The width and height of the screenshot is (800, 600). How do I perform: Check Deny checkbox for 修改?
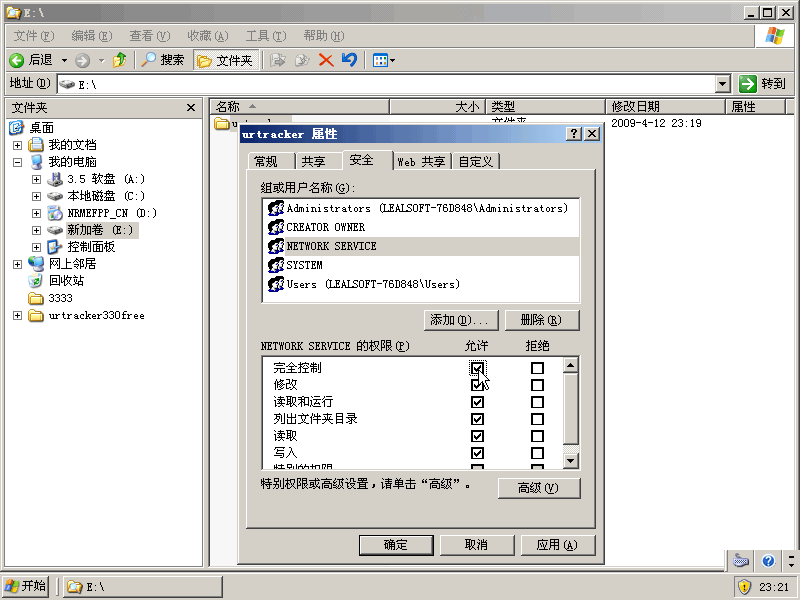click(x=537, y=385)
